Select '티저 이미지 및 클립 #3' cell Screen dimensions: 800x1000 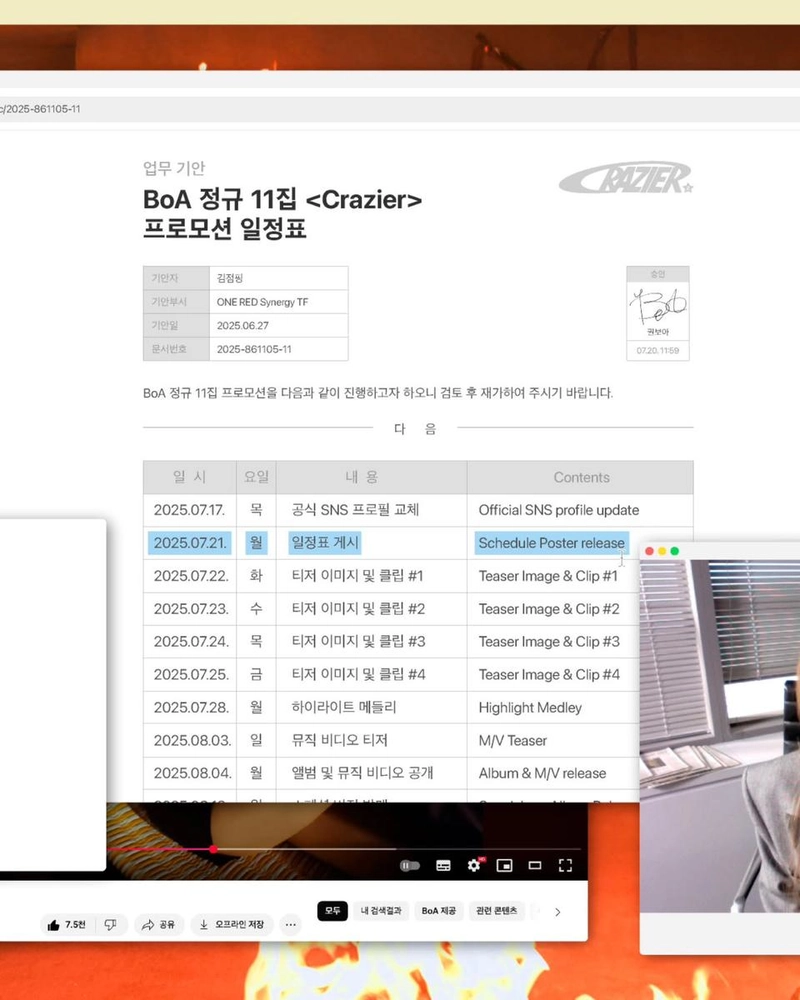click(x=371, y=642)
